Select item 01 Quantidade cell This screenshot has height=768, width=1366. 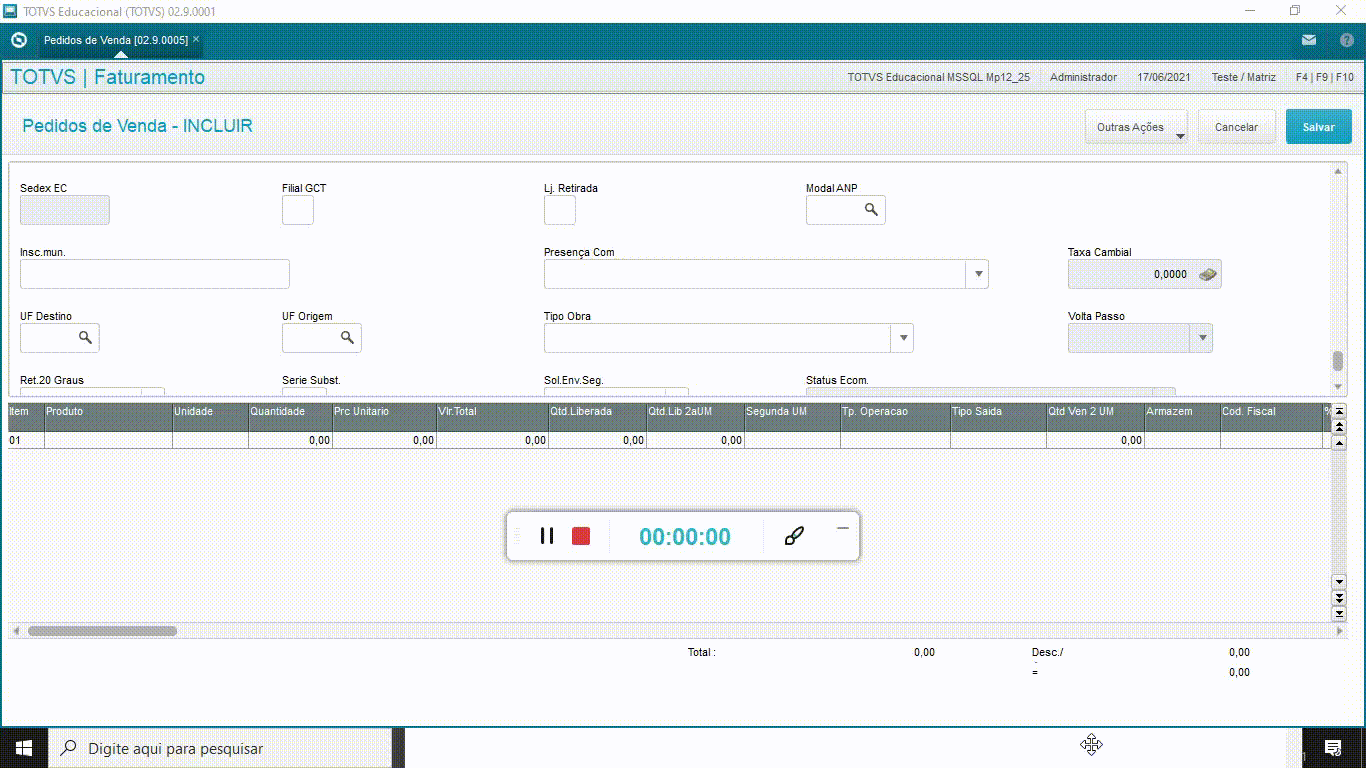(290, 440)
